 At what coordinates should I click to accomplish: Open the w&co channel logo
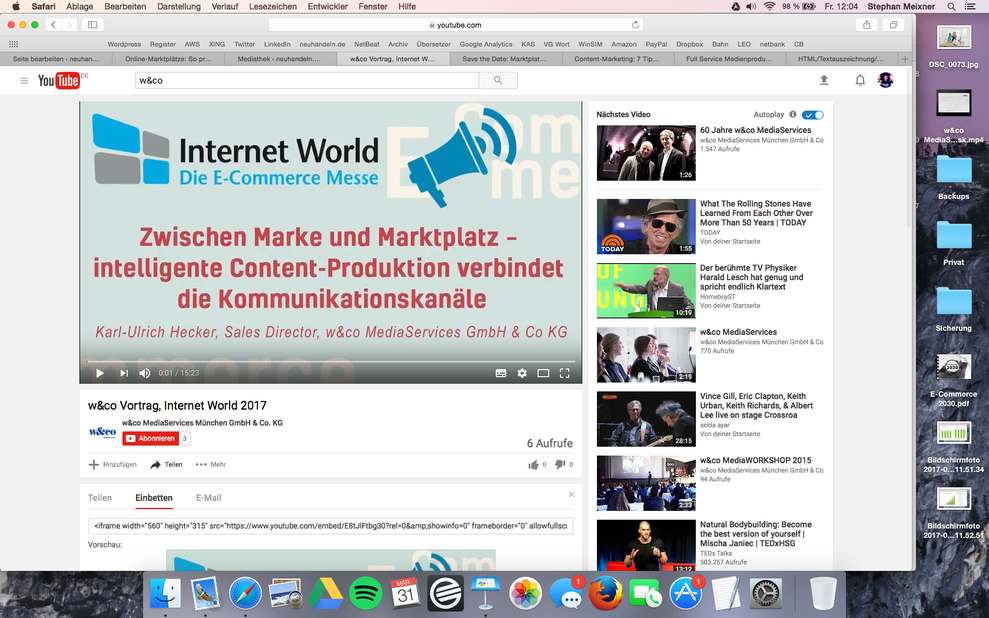click(x=102, y=432)
